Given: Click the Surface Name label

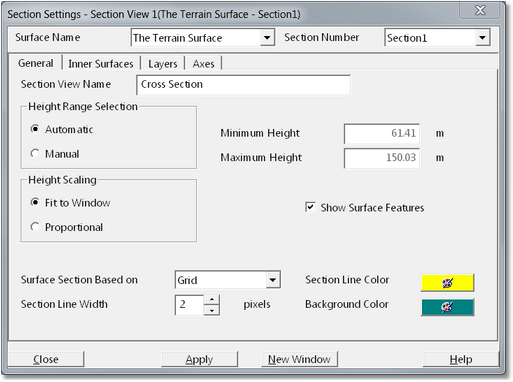Looking at the screenshot, I should [x=48, y=37].
